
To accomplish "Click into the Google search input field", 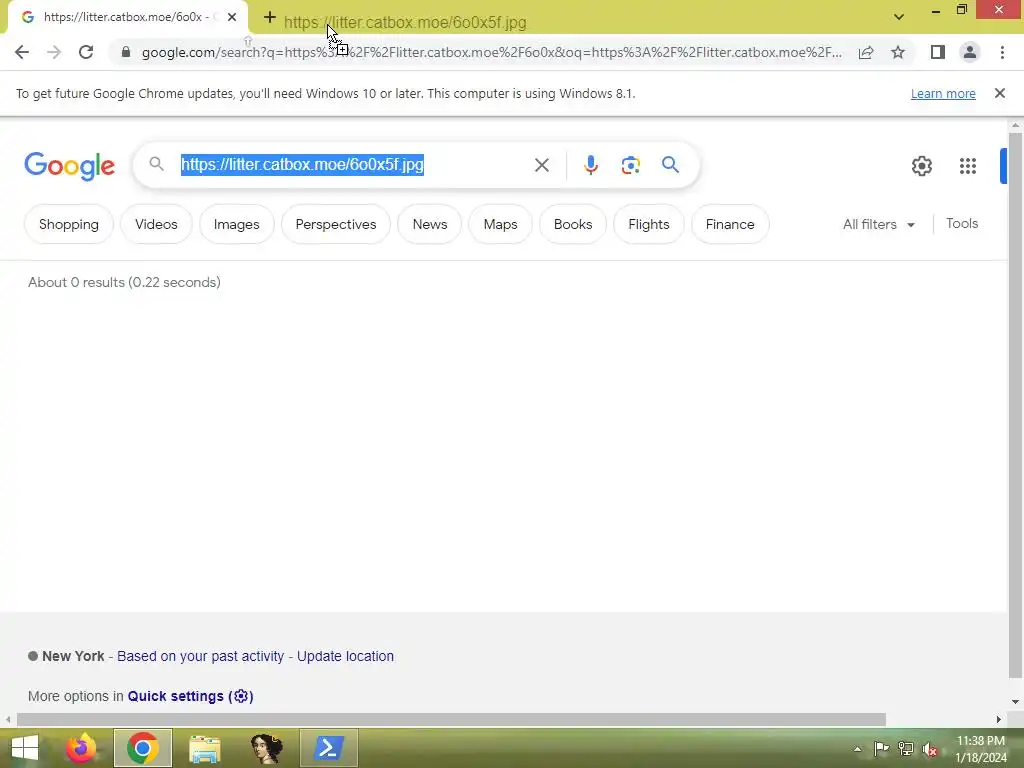I will tap(353, 165).
